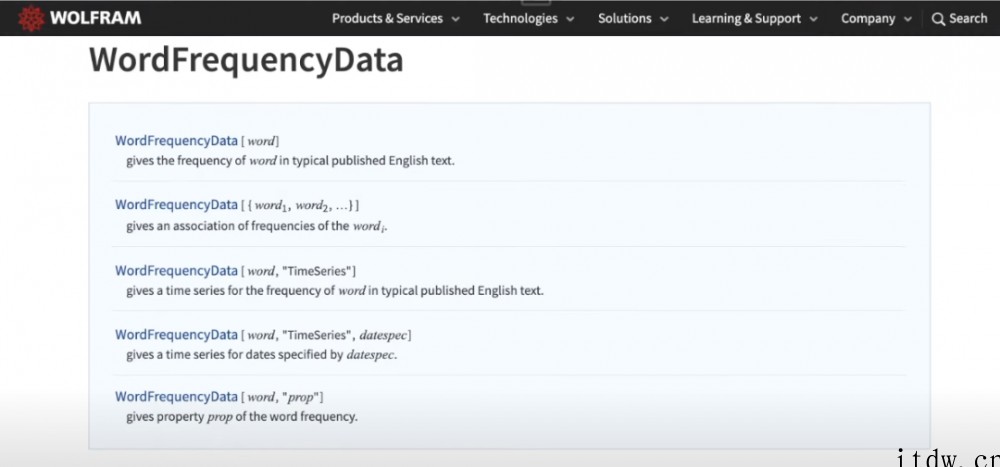Click the [word] argument in first usage

(x=260, y=141)
